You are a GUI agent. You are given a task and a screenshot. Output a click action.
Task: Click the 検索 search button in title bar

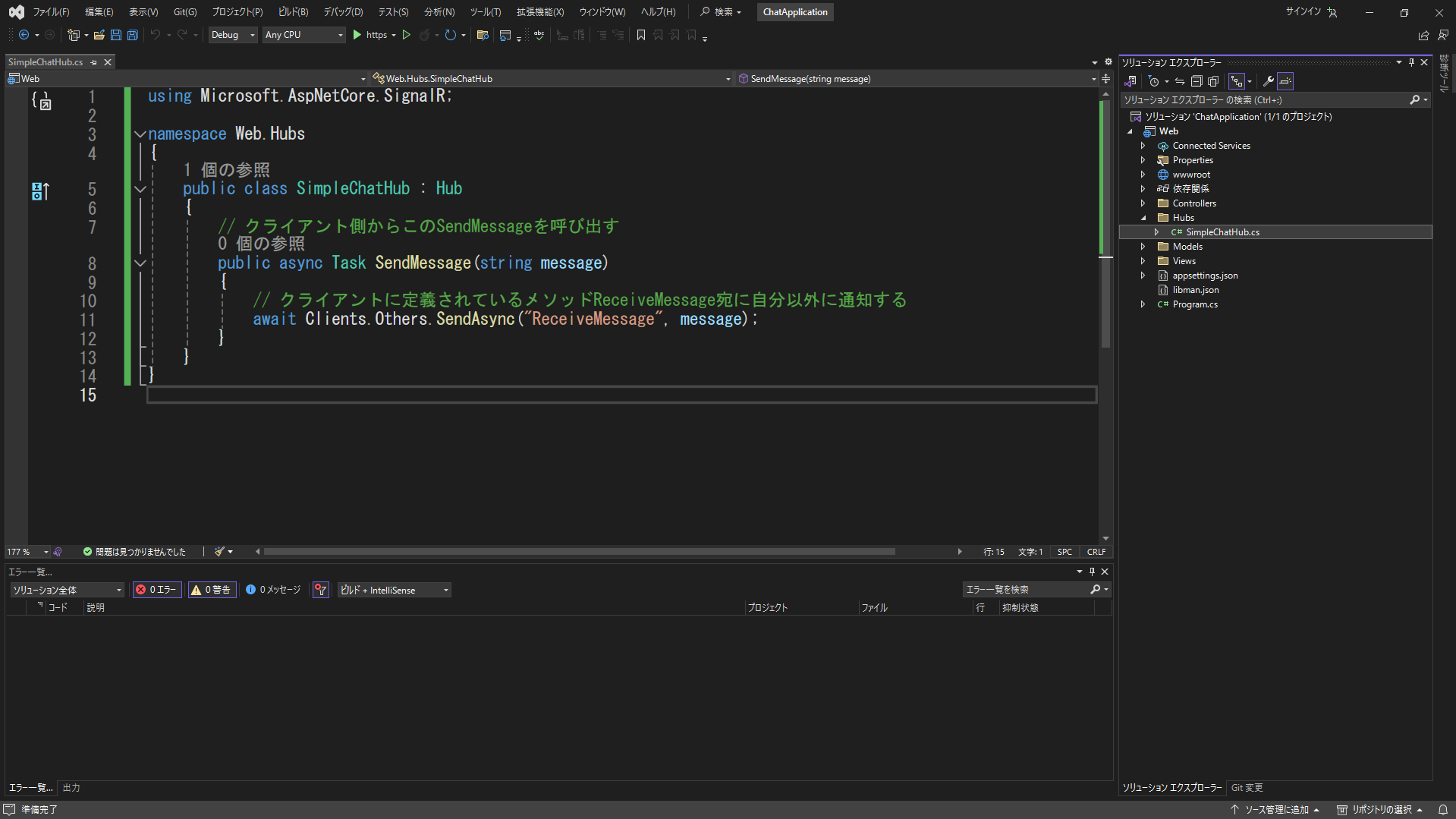point(720,12)
